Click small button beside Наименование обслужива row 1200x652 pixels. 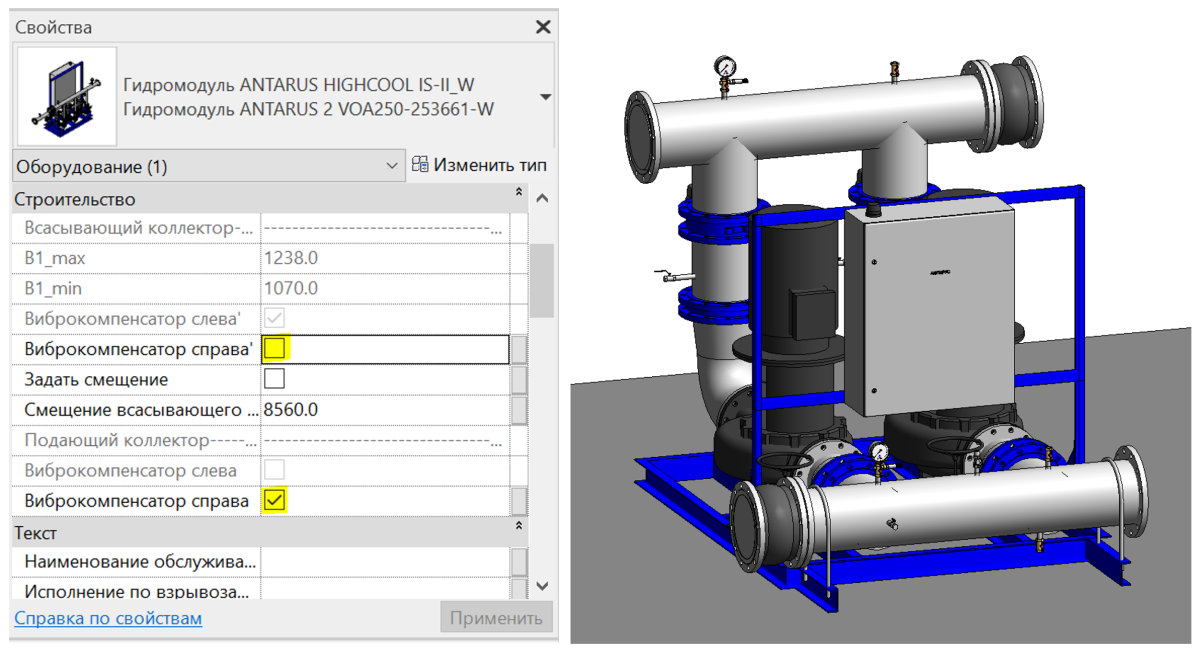click(519, 562)
